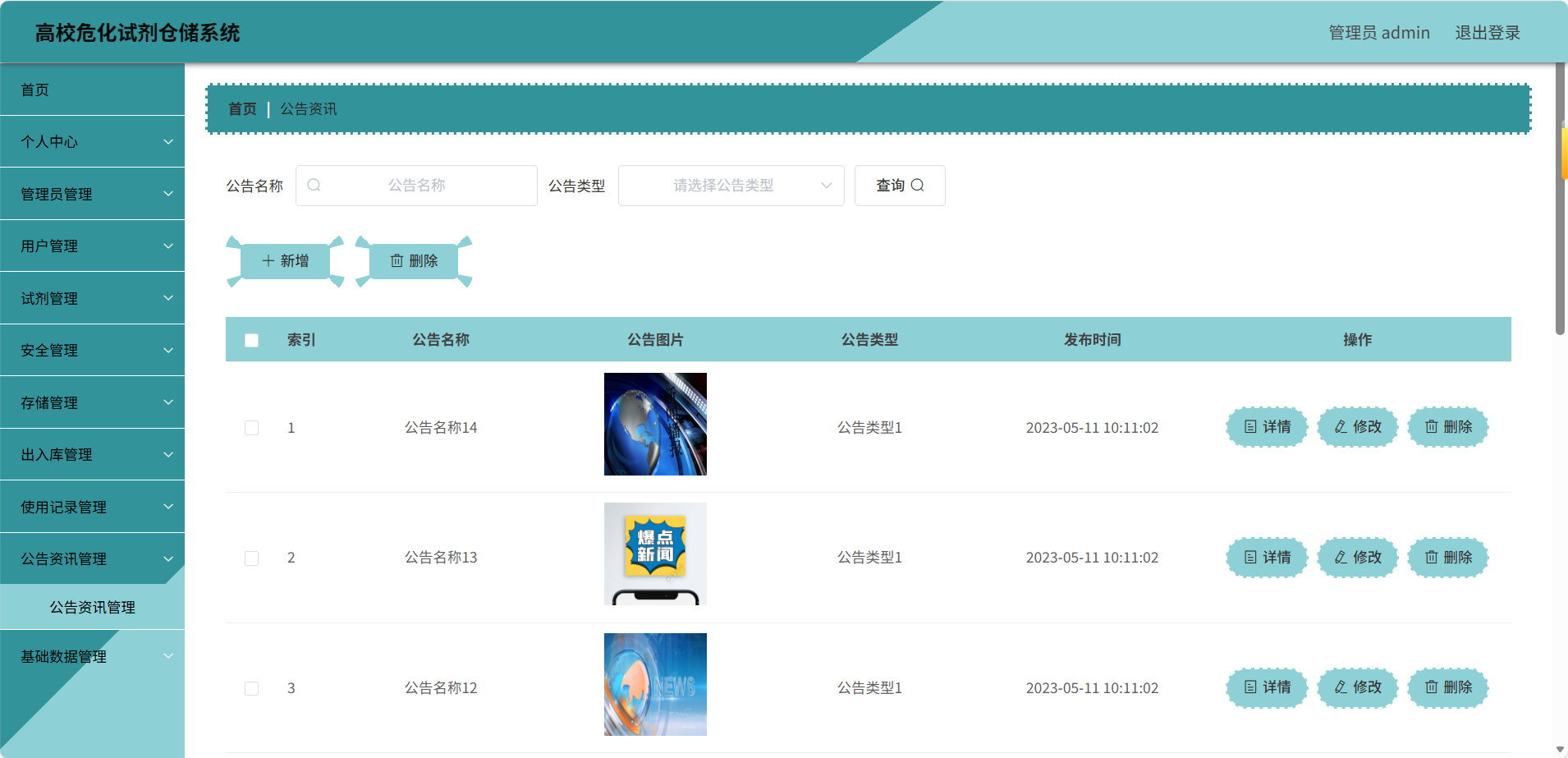The image size is (1568, 758).
Task: Collapse 公告资讯管理 sidebar menu chevron
Action: coord(168,559)
